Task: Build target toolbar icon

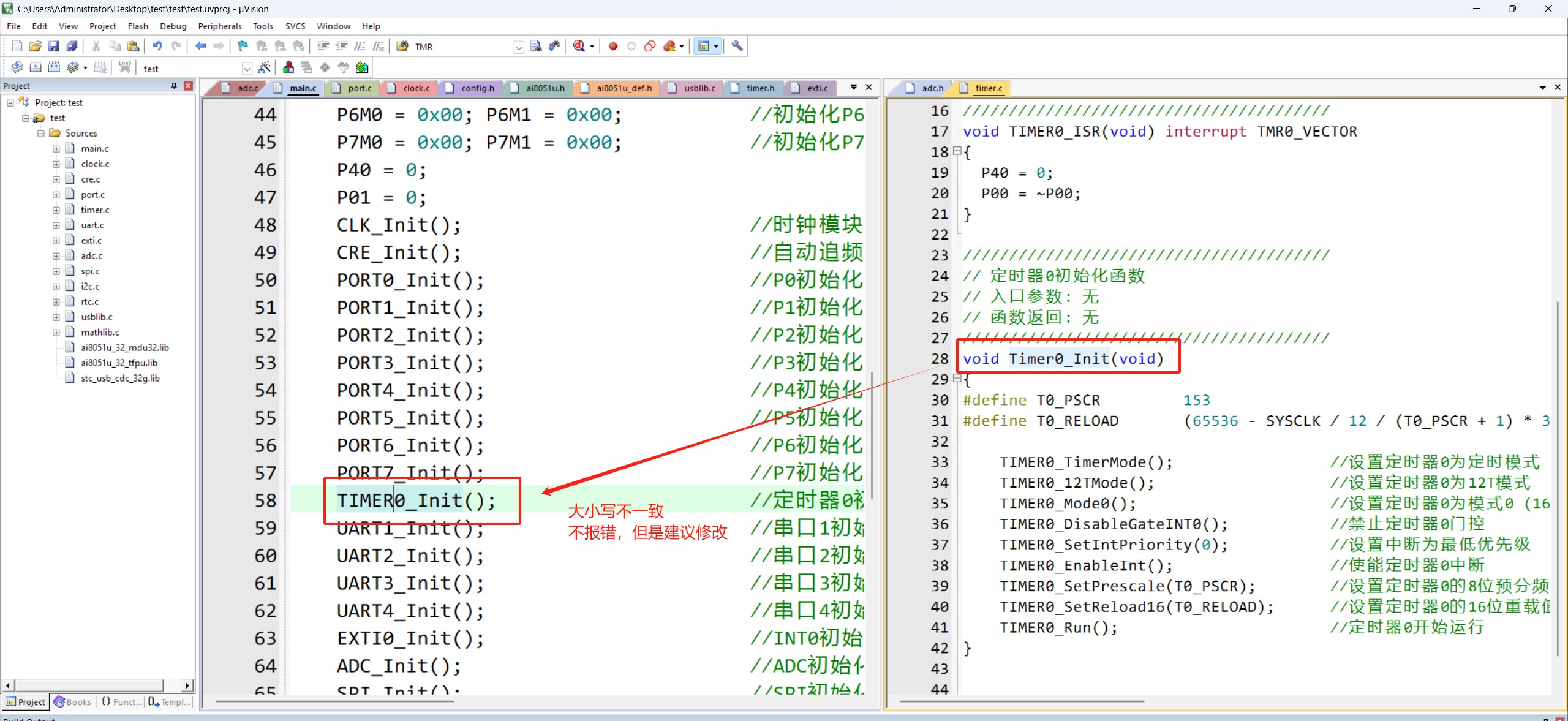Action: click(x=36, y=67)
